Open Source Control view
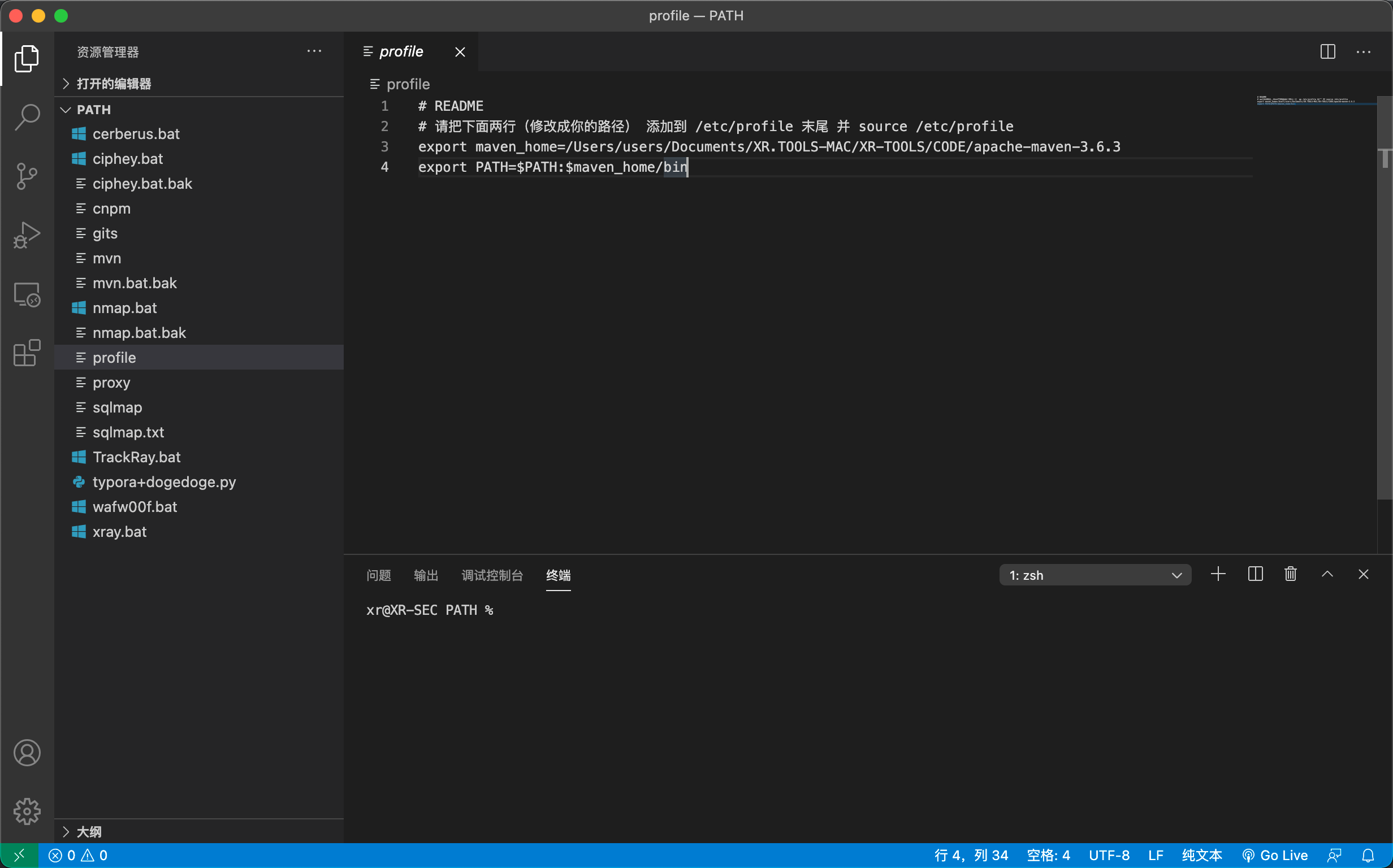Viewport: 1393px width, 868px height. tap(27, 176)
